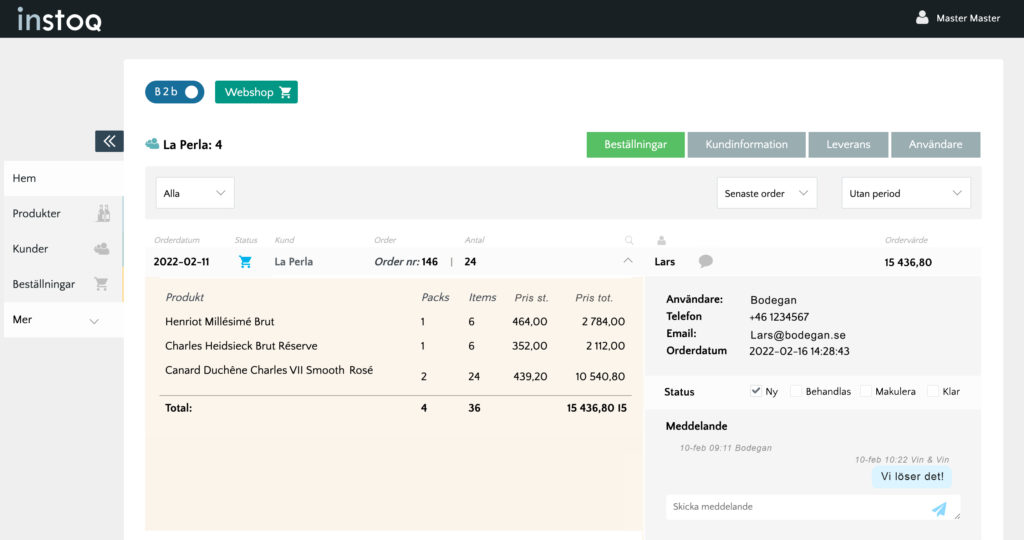Click the green Webshop button
This screenshot has height=540, width=1024.
(x=256, y=92)
